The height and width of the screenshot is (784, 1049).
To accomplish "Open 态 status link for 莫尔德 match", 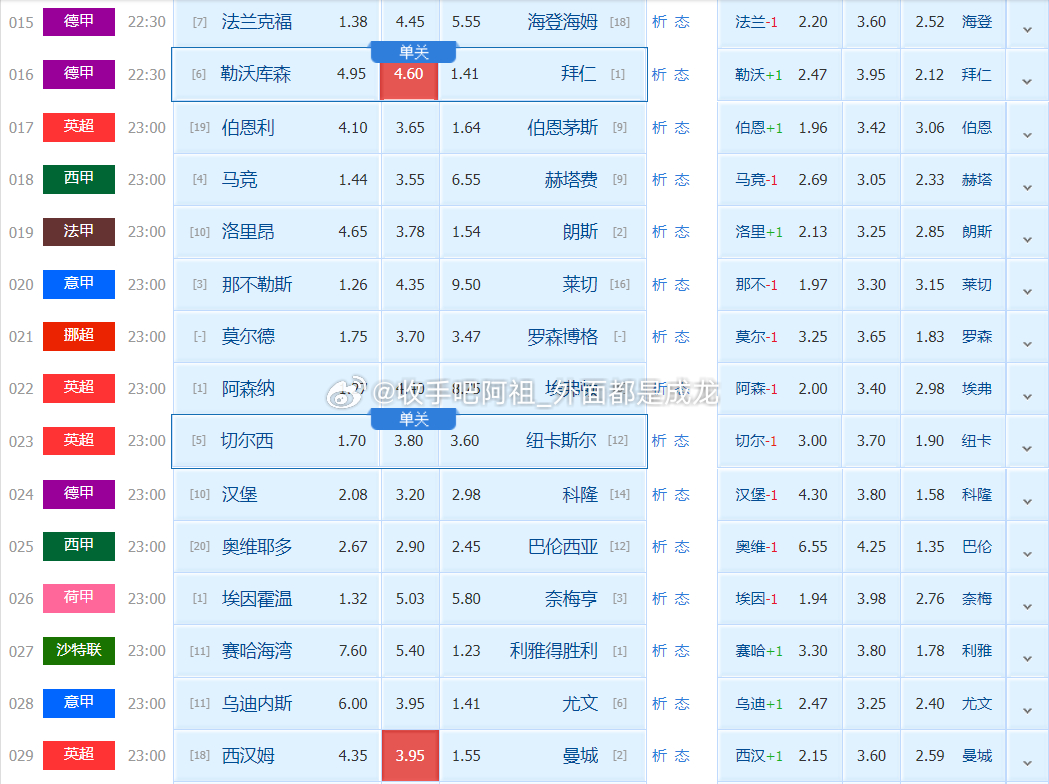I will tap(682, 336).
